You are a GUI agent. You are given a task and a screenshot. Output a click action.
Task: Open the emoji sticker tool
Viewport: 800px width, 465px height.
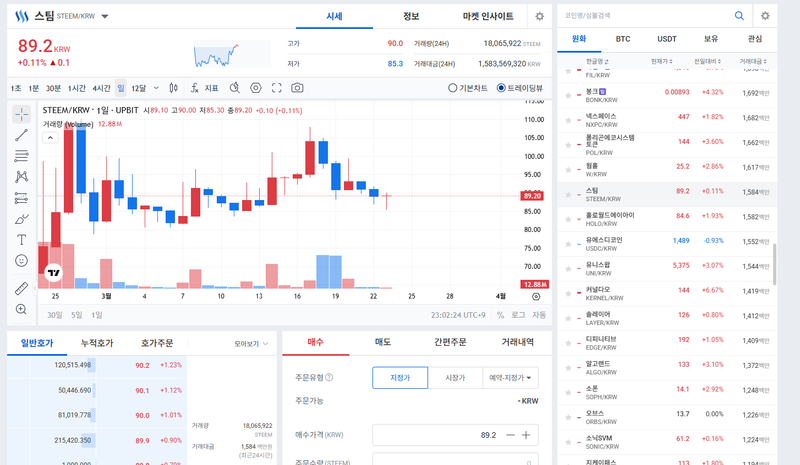click(x=21, y=261)
